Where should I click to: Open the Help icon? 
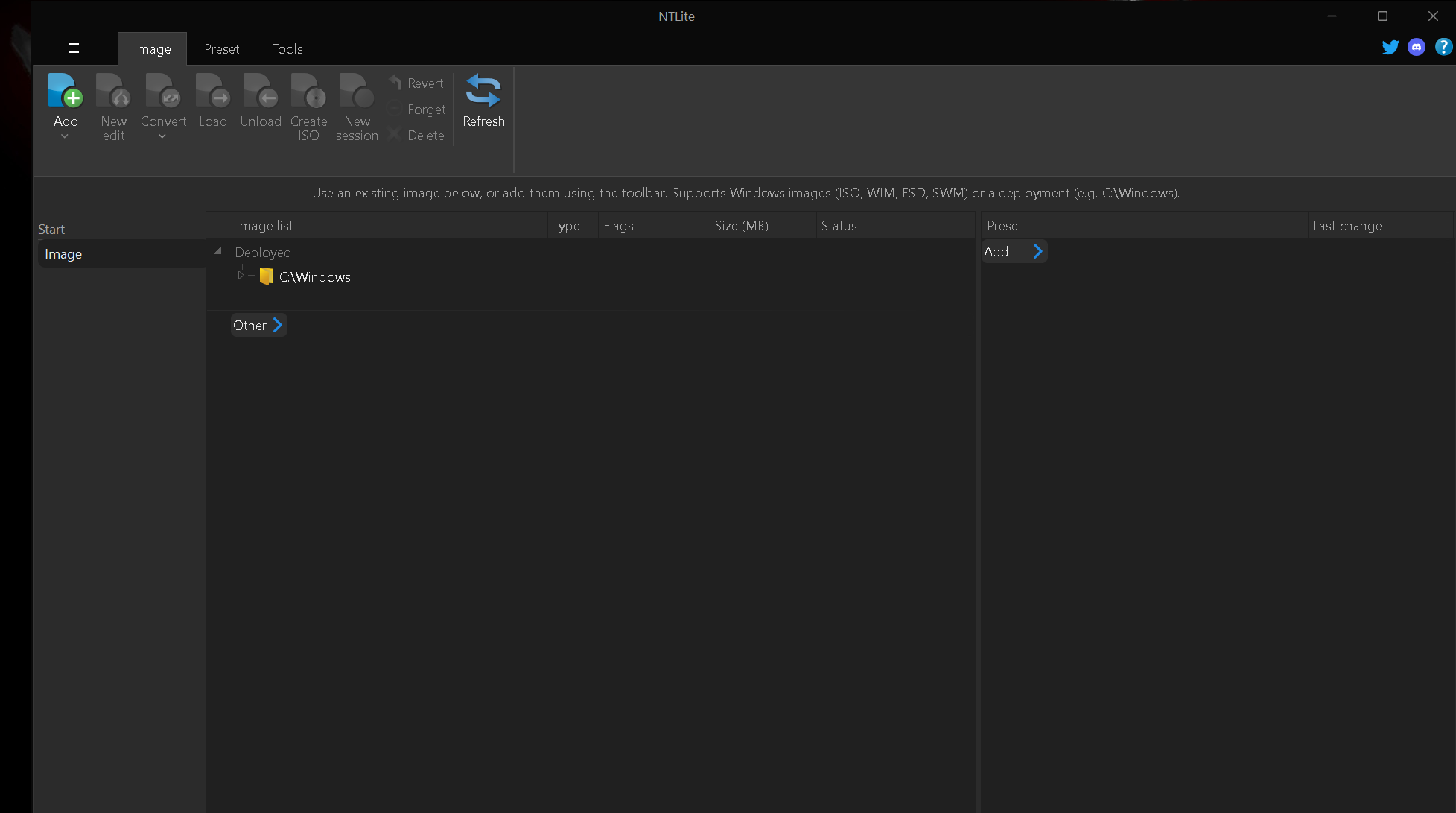1443,47
